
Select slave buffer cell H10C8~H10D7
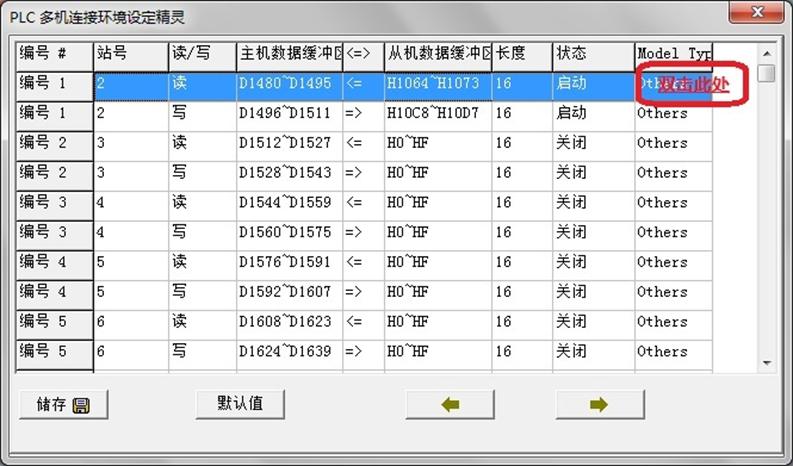tap(437, 117)
